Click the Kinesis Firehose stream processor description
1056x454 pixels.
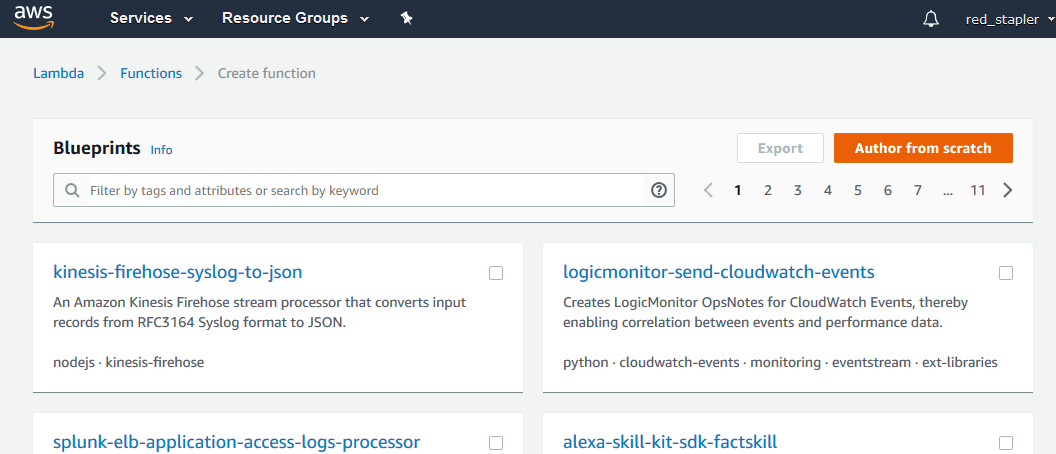tap(259, 313)
